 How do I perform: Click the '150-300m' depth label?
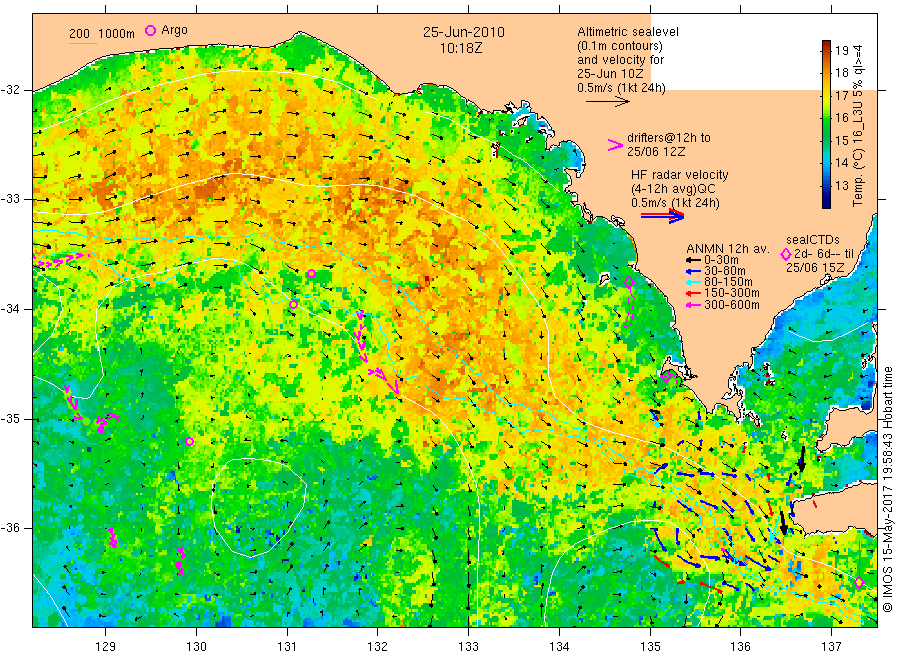tap(731, 293)
